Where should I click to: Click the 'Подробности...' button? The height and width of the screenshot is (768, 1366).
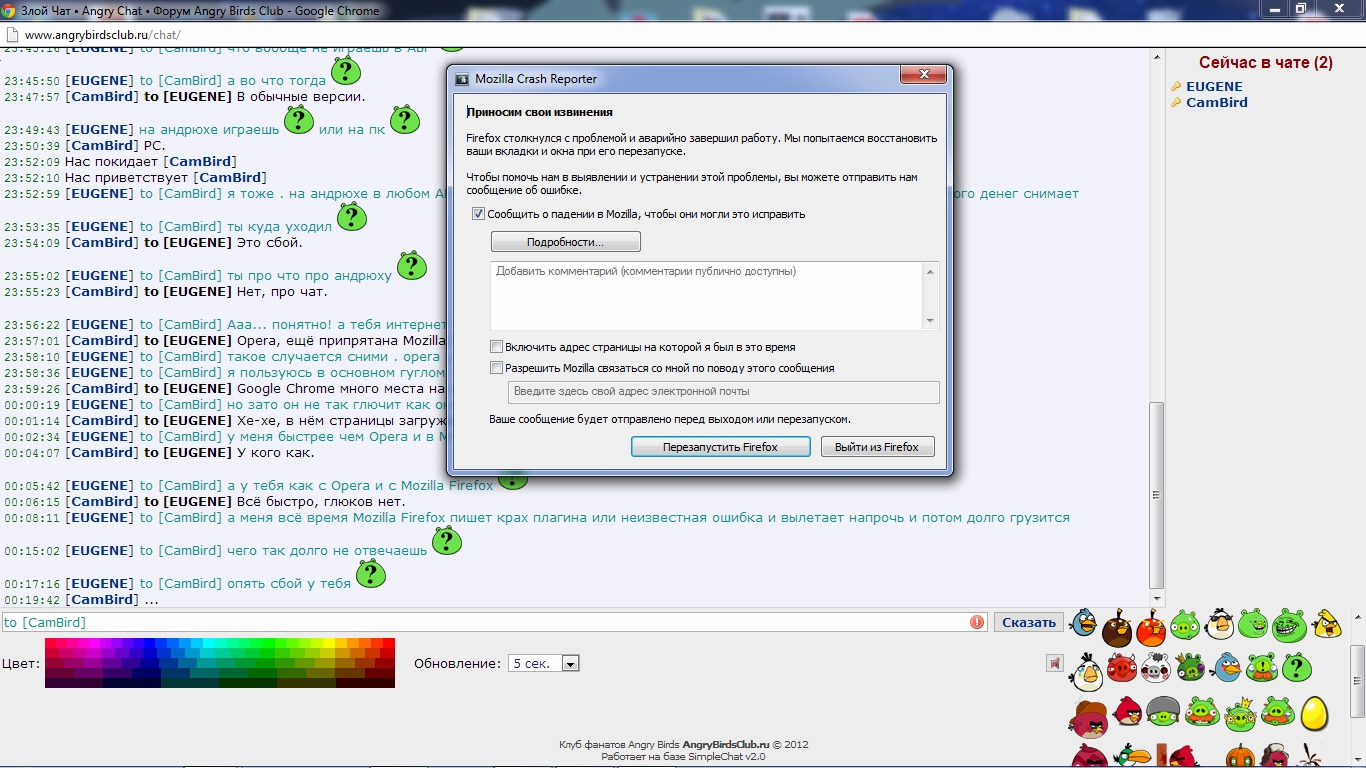566,242
